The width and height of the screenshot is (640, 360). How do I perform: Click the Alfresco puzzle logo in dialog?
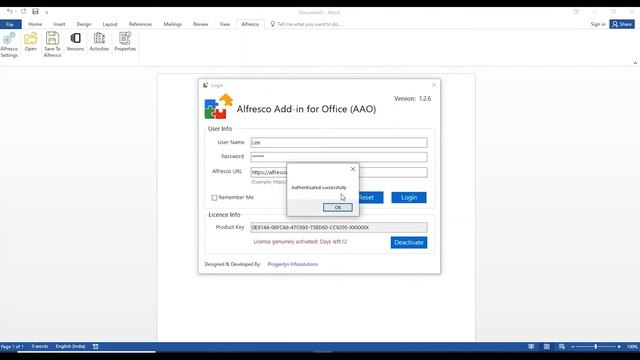tap(218, 107)
